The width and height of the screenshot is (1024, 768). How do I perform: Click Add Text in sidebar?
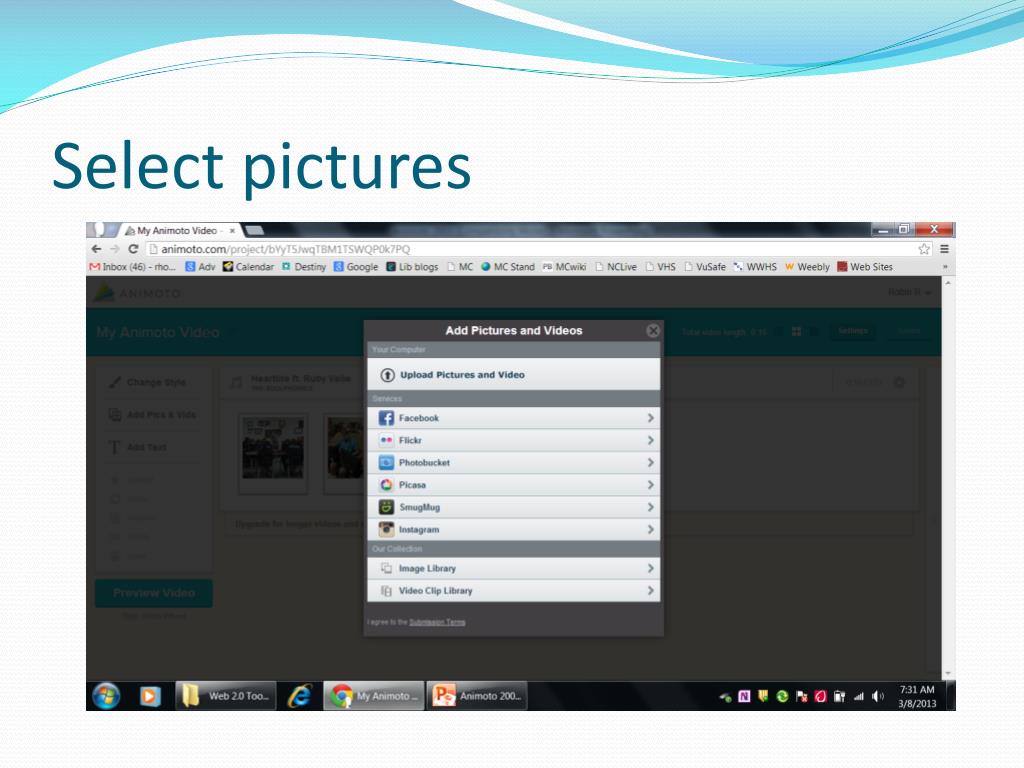(x=138, y=447)
